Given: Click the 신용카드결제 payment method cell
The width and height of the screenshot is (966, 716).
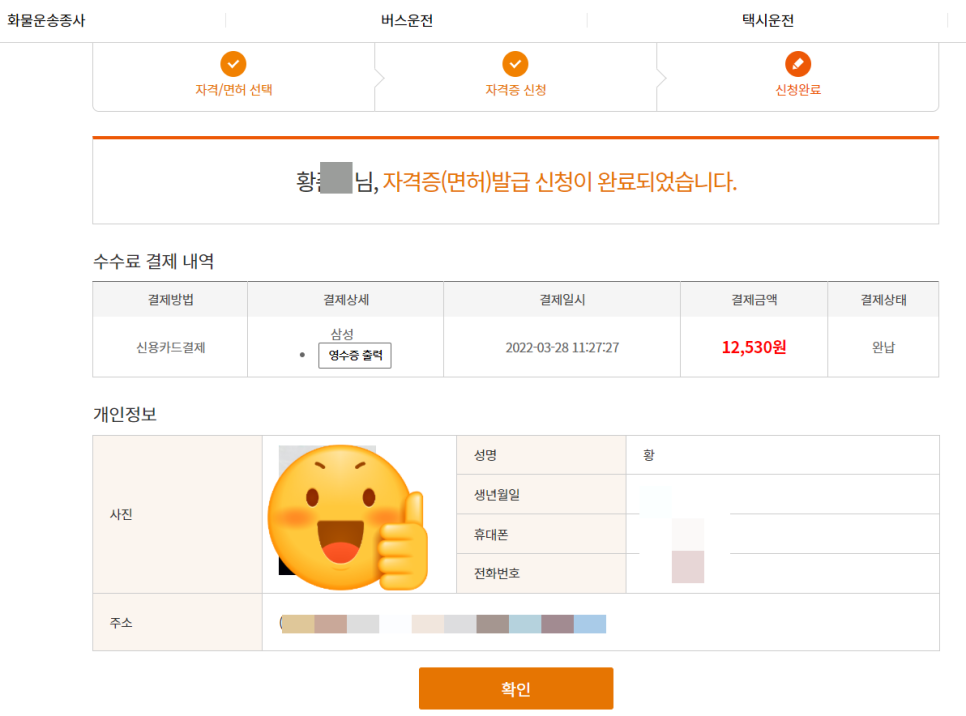Looking at the screenshot, I should [171, 348].
